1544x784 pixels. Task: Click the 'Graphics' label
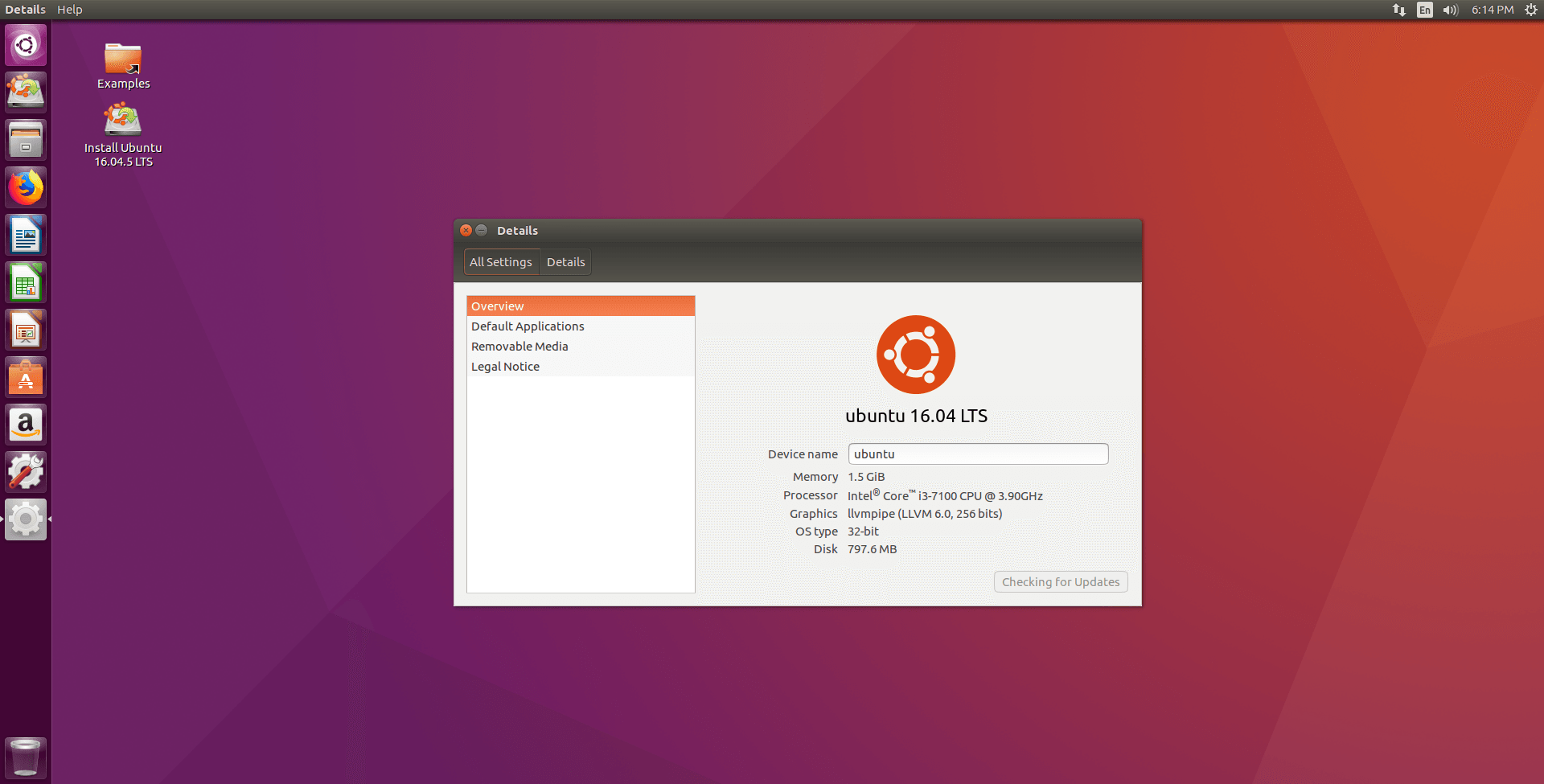click(x=813, y=514)
